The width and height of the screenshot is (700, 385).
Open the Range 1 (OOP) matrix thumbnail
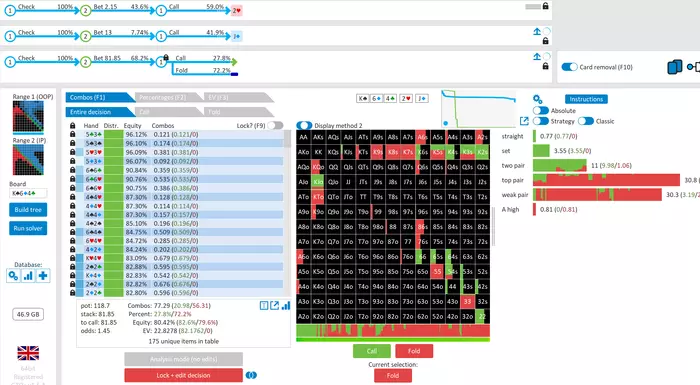(x=28, y=117)
